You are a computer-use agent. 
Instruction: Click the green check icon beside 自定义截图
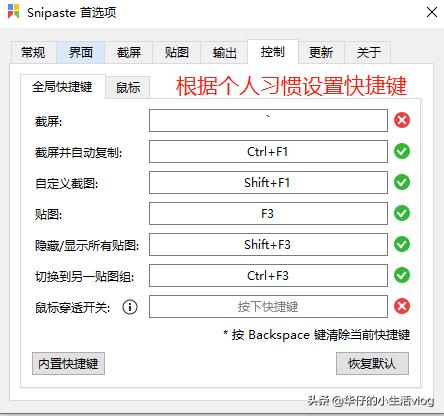(402, 182)
